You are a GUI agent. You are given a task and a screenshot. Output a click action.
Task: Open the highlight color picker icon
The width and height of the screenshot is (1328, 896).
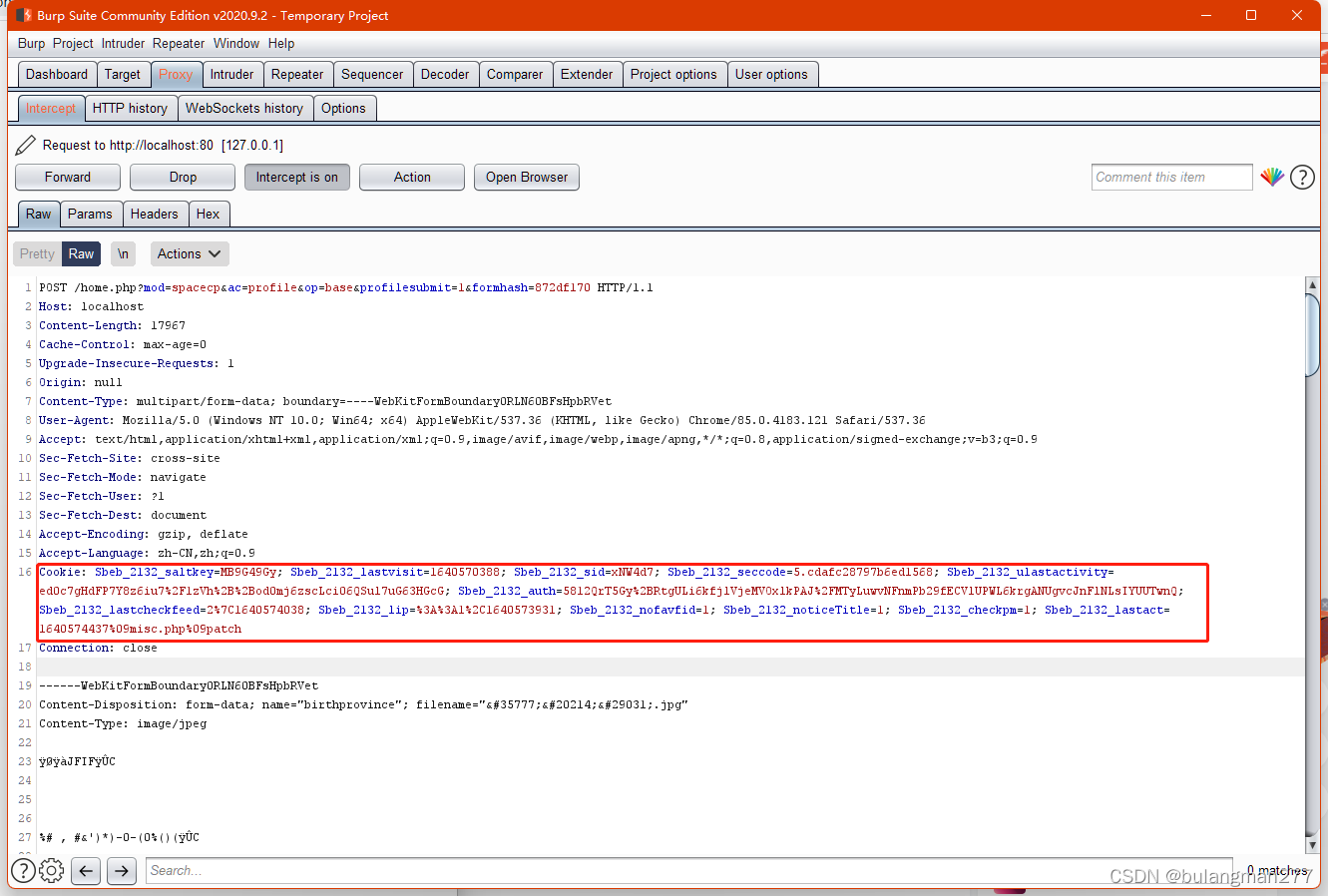point(1272,177)
